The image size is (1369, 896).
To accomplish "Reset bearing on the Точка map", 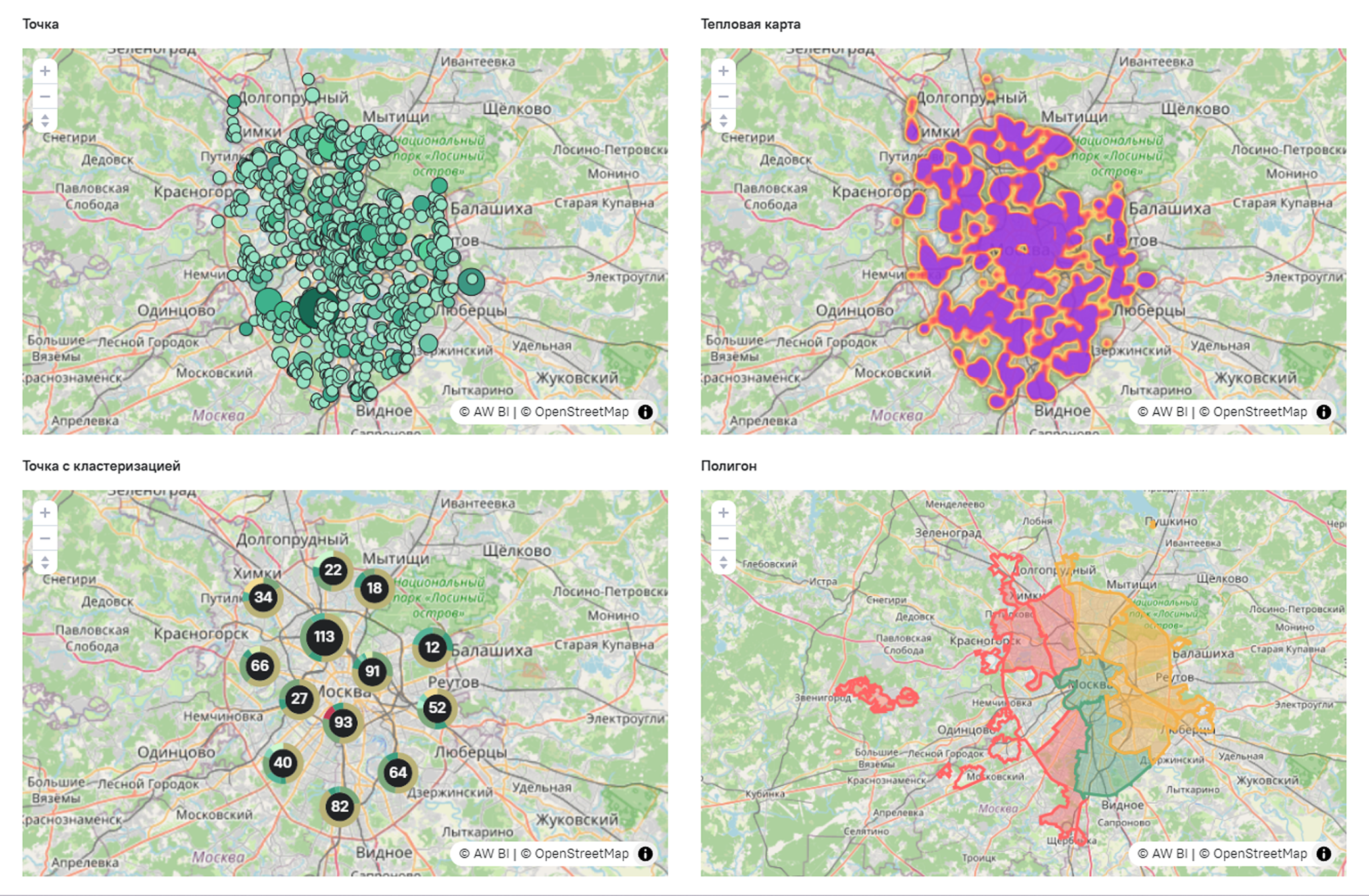I will pyautogui.click(x=45, y=121).
